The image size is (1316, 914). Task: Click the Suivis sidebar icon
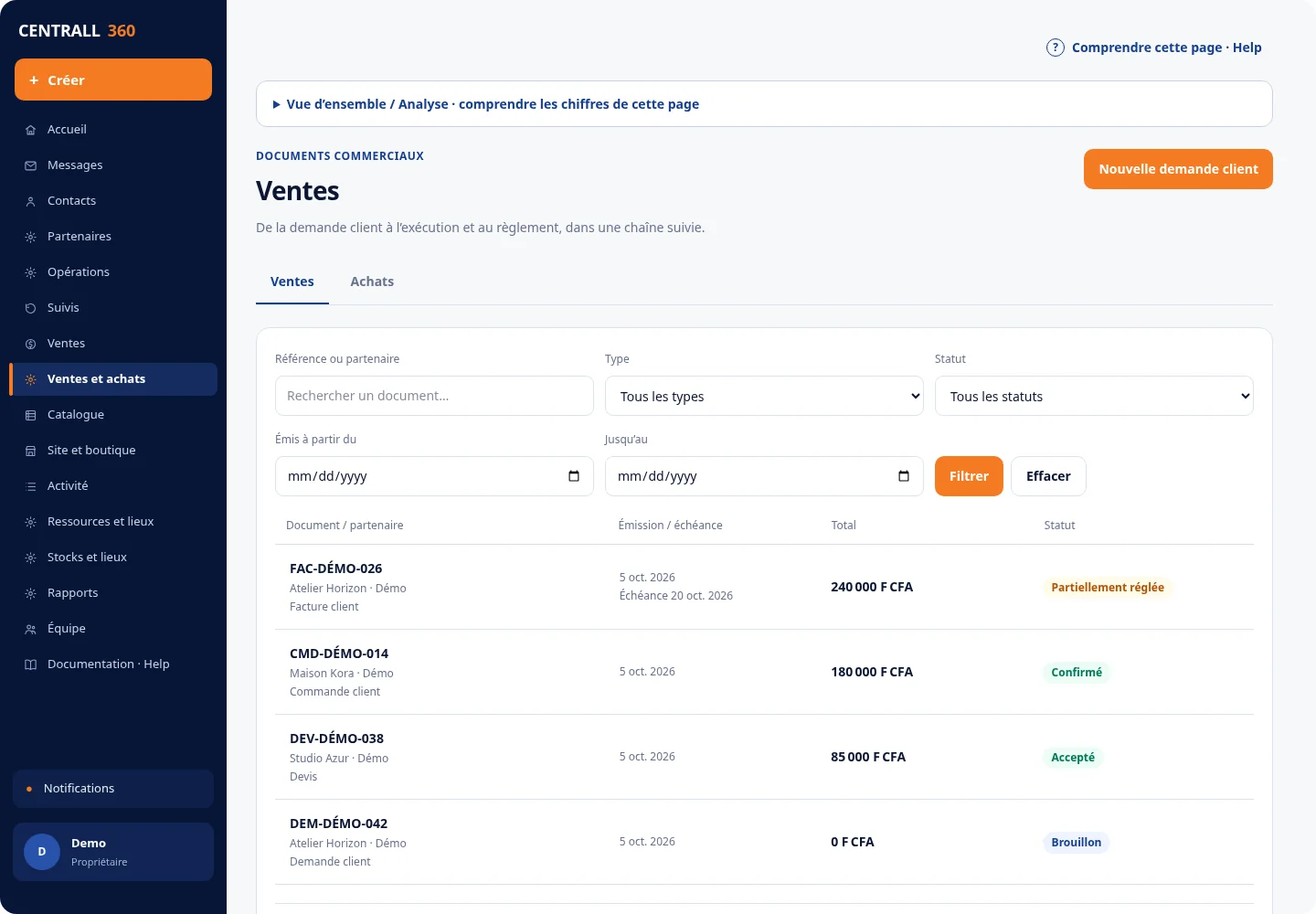click(x=30, y=308)
